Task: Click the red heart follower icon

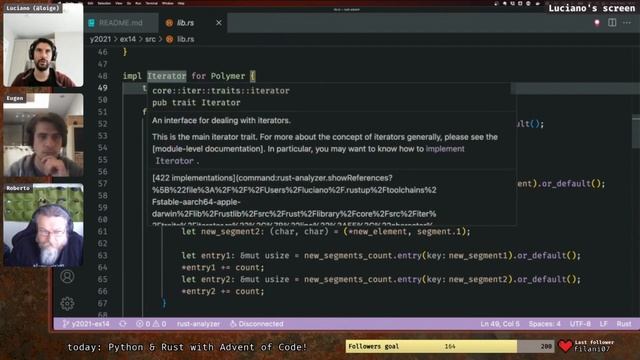Action: coord(565,346)
